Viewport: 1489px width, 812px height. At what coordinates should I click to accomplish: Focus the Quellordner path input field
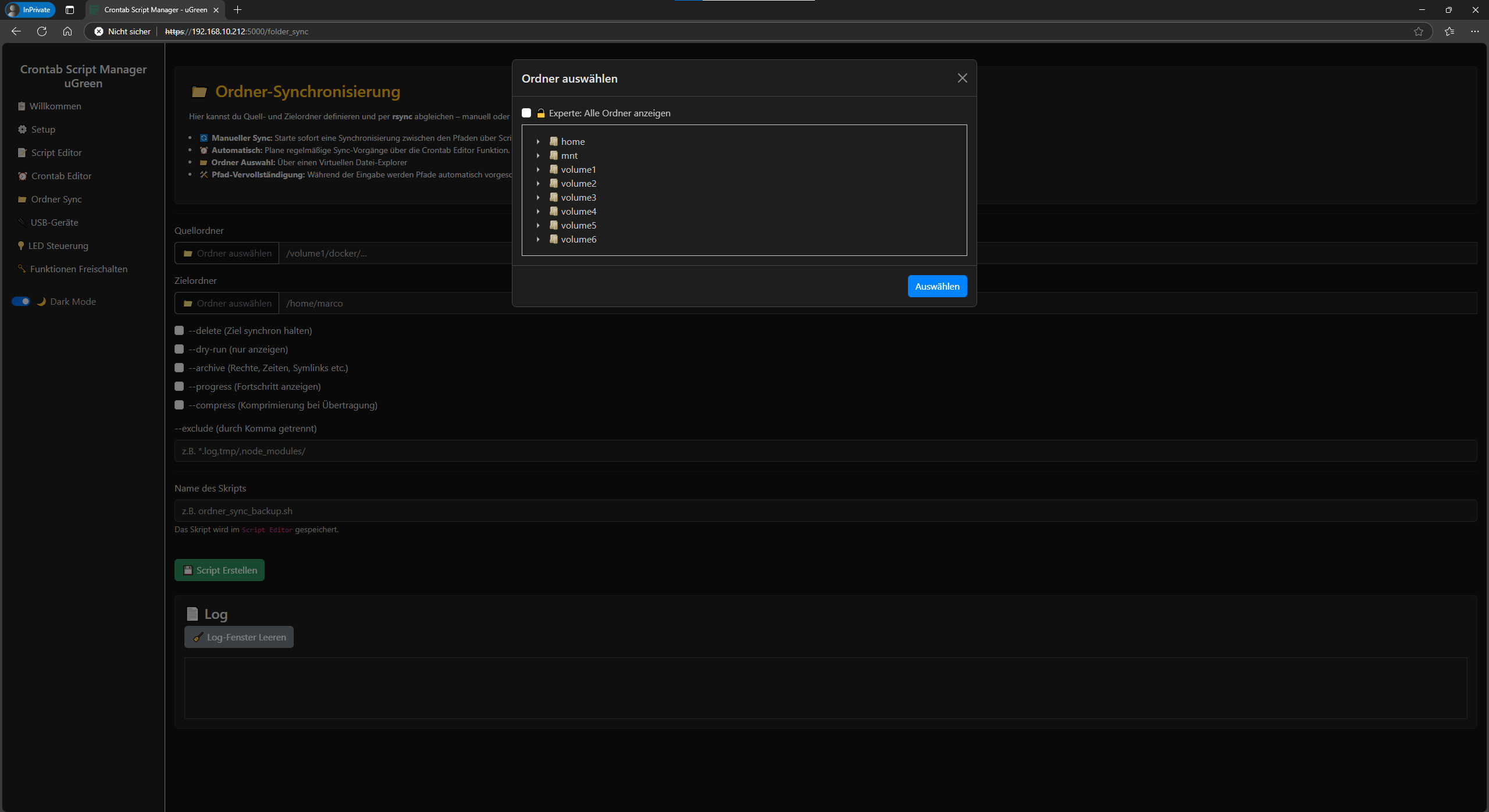tap(878, 253)
